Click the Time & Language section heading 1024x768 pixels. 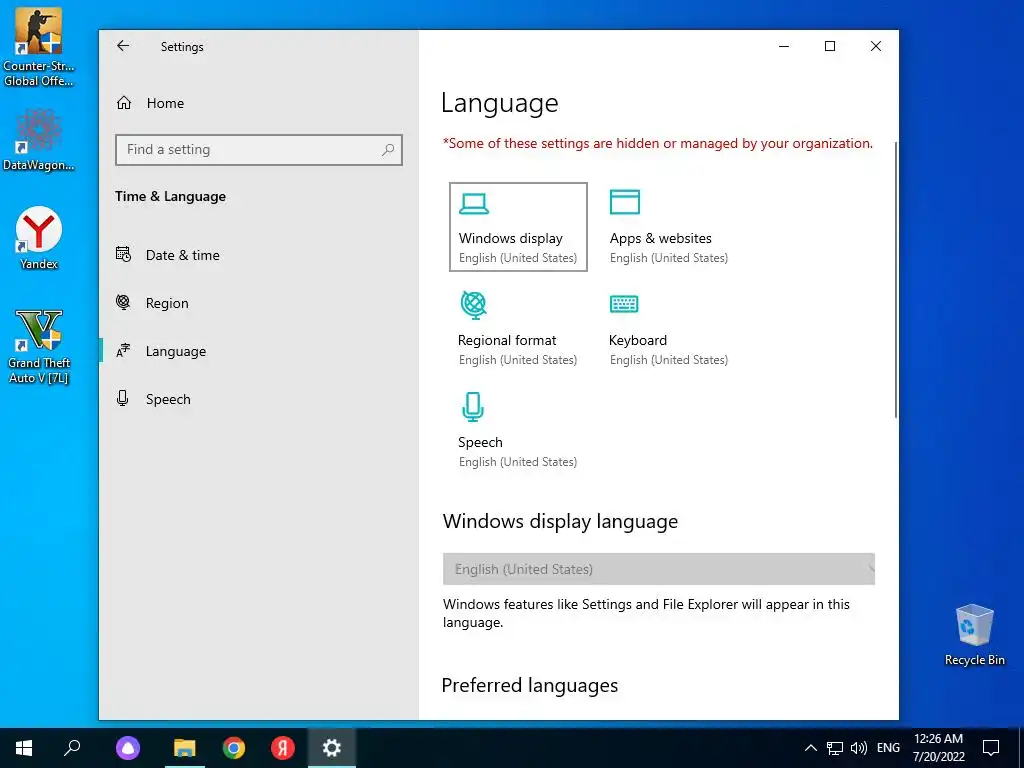(x=170, y=197)
